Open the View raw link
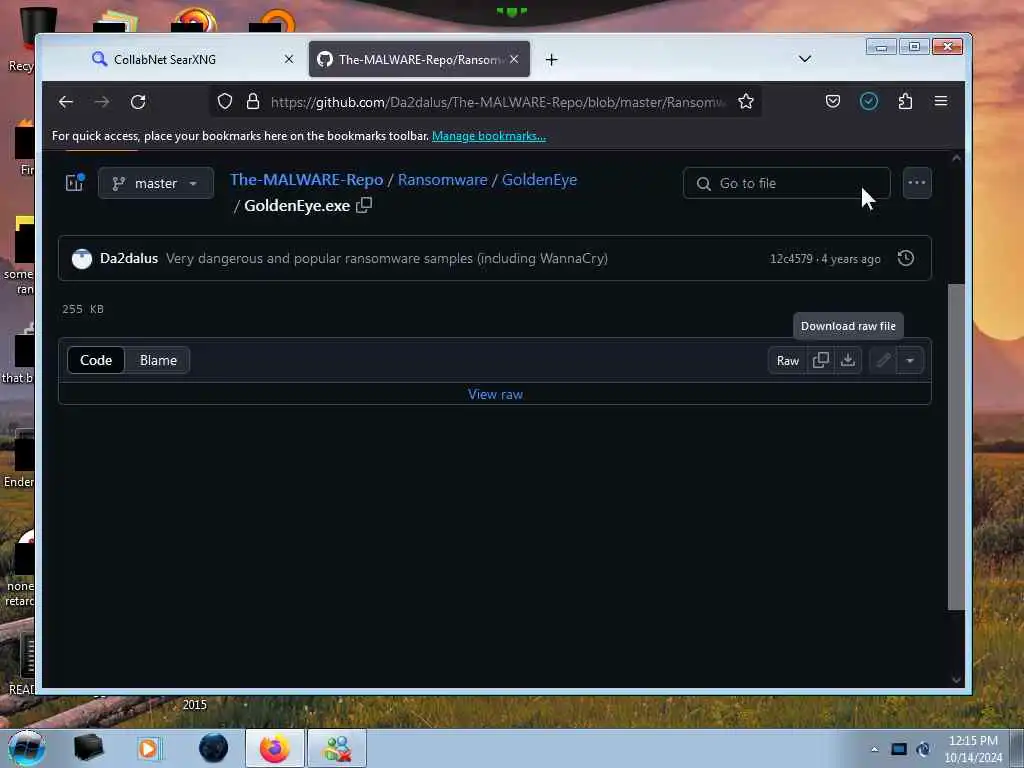 495,394
